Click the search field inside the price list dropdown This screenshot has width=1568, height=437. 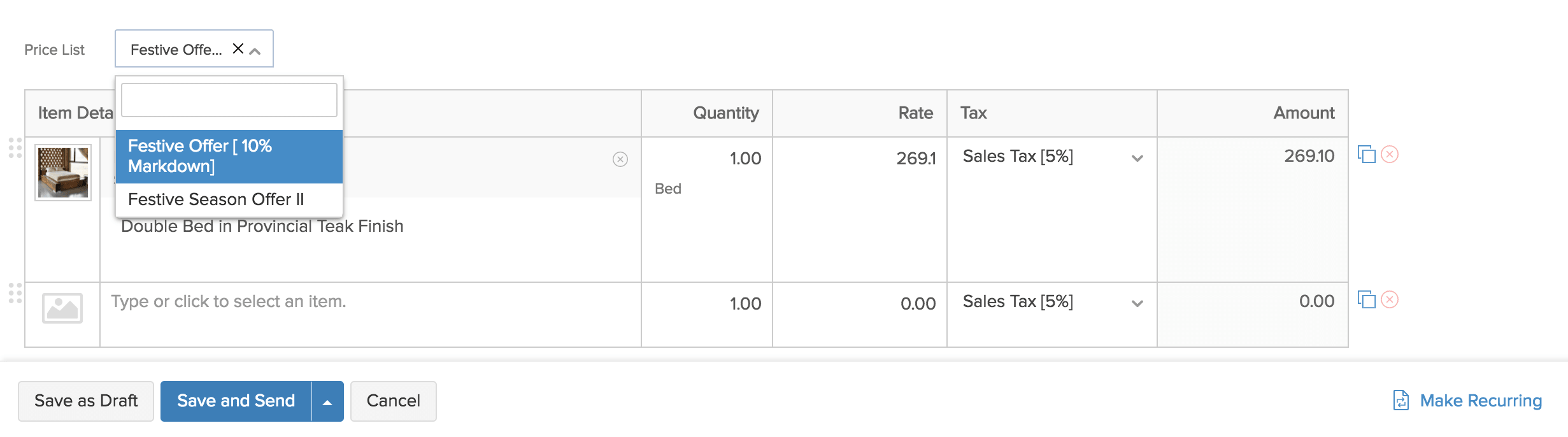(228, 99)
